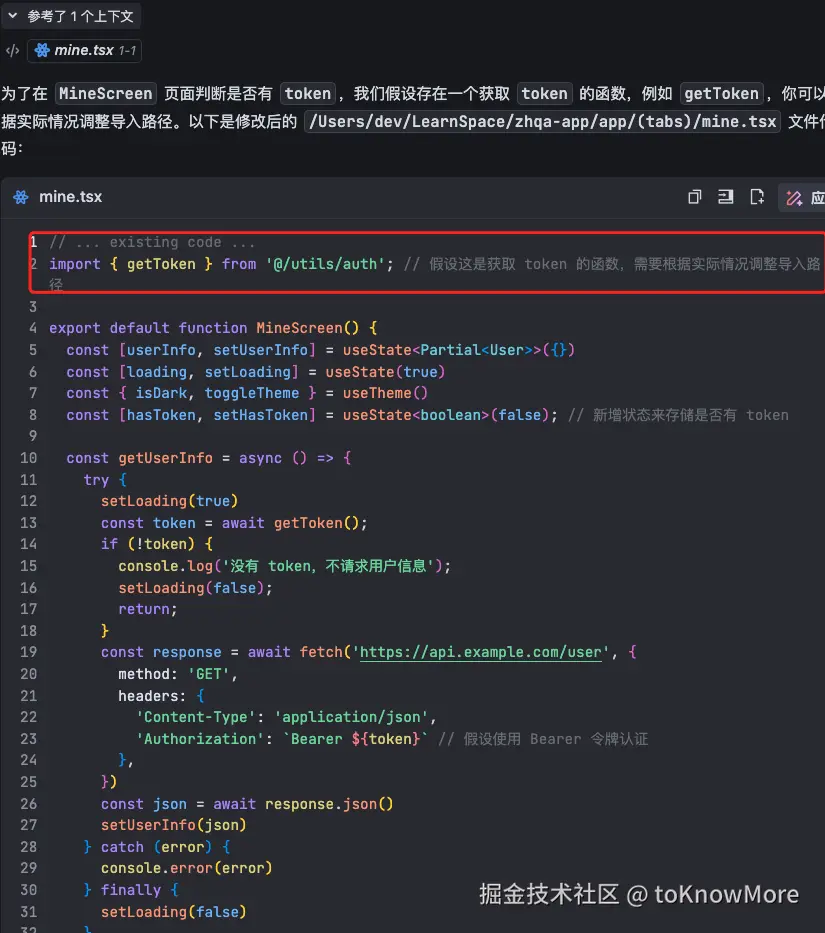Select the mine.tsx tab label in code header
The height and width of the screenshot is (933, 825).
tap(70, 197)
